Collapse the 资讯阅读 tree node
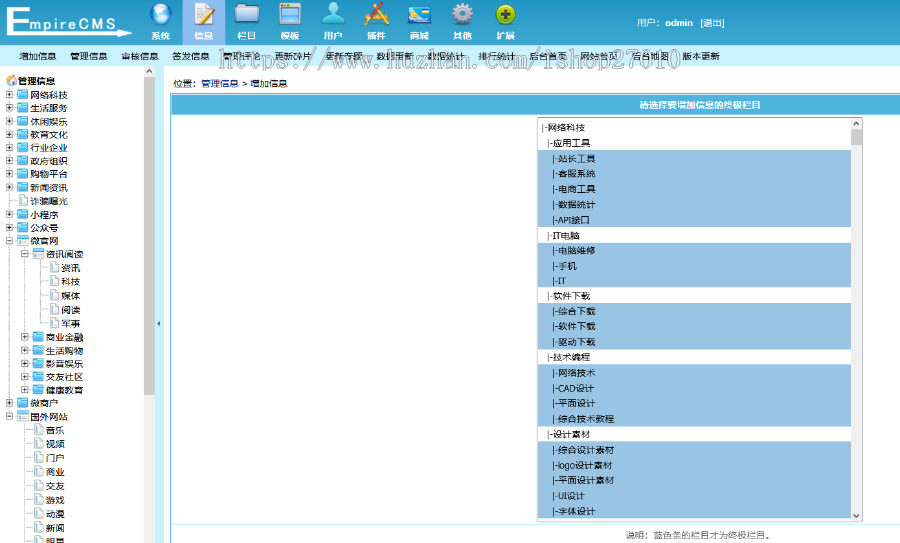This screenshot has height=543, width=900. tap(25, 254)
